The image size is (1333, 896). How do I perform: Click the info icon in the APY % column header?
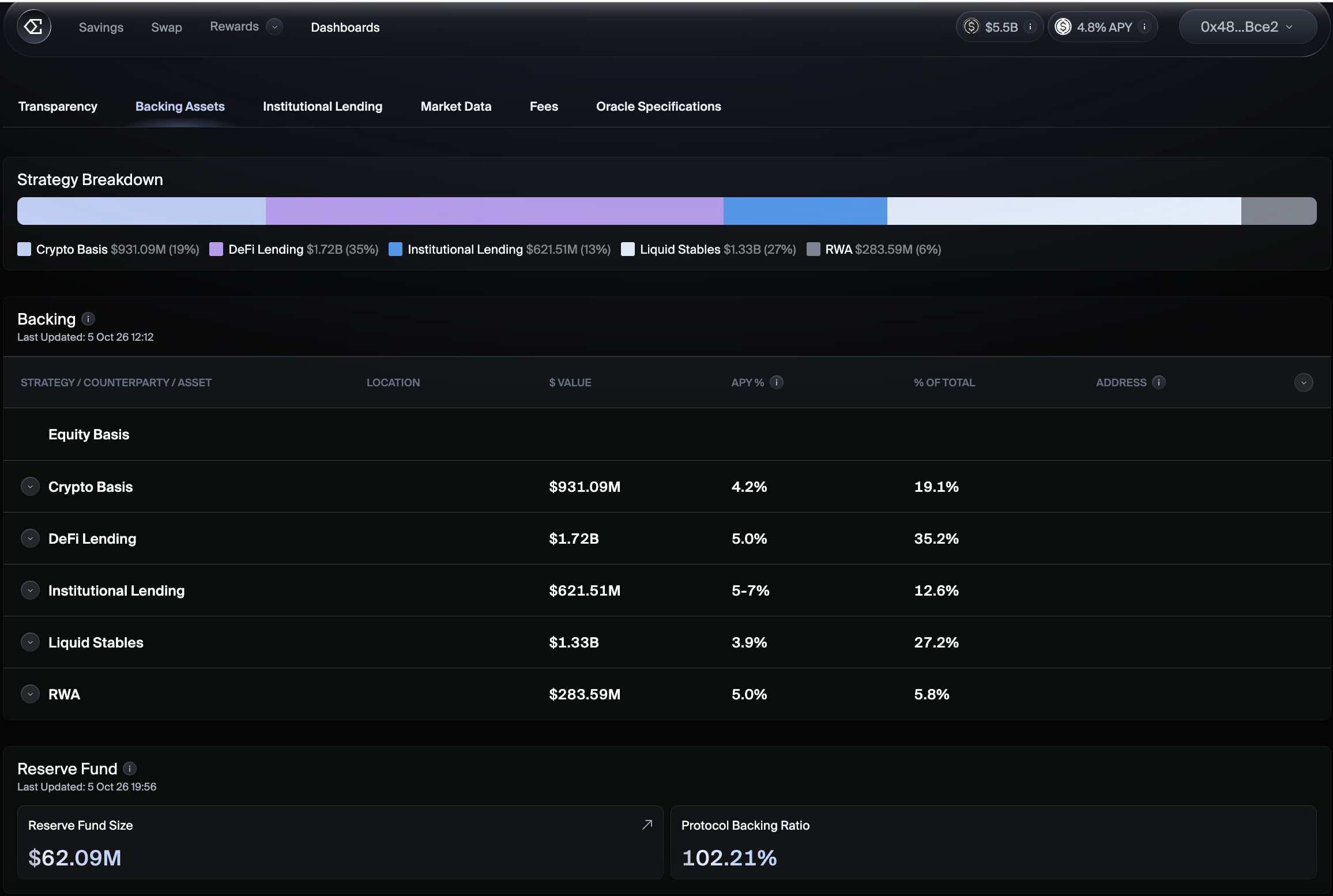[777, 382]
